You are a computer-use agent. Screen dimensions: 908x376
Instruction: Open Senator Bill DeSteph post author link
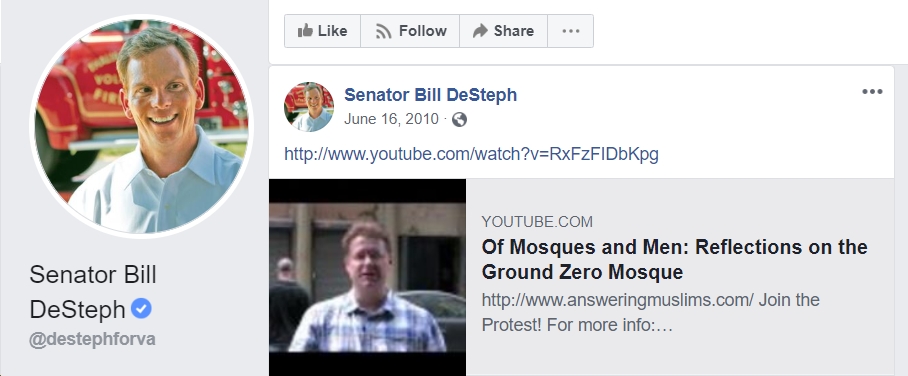point(430,94)
